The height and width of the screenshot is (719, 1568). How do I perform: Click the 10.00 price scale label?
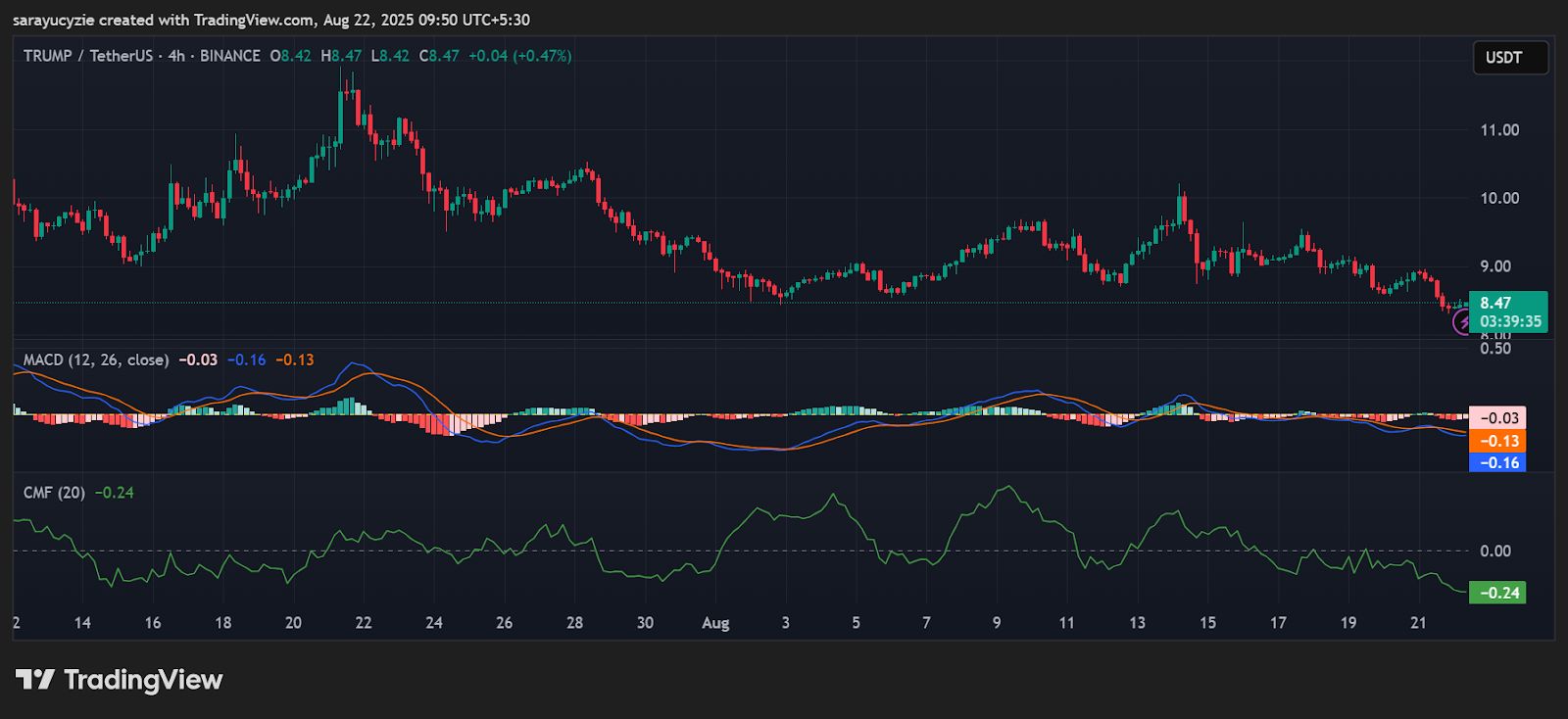(1499, 199)
